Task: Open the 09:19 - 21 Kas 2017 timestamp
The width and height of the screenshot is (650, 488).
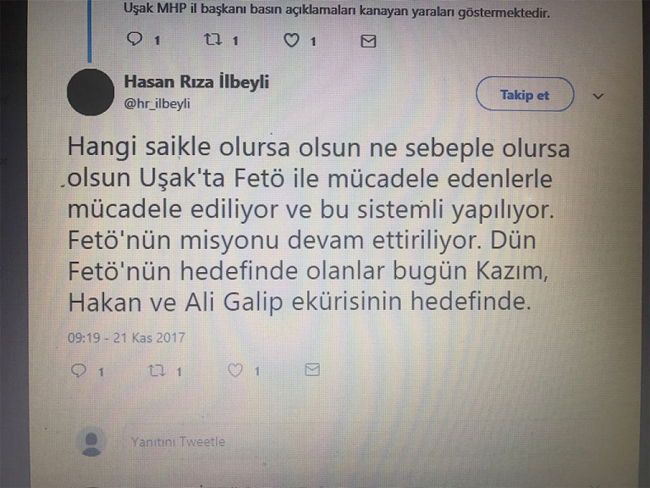Action: 126,337
